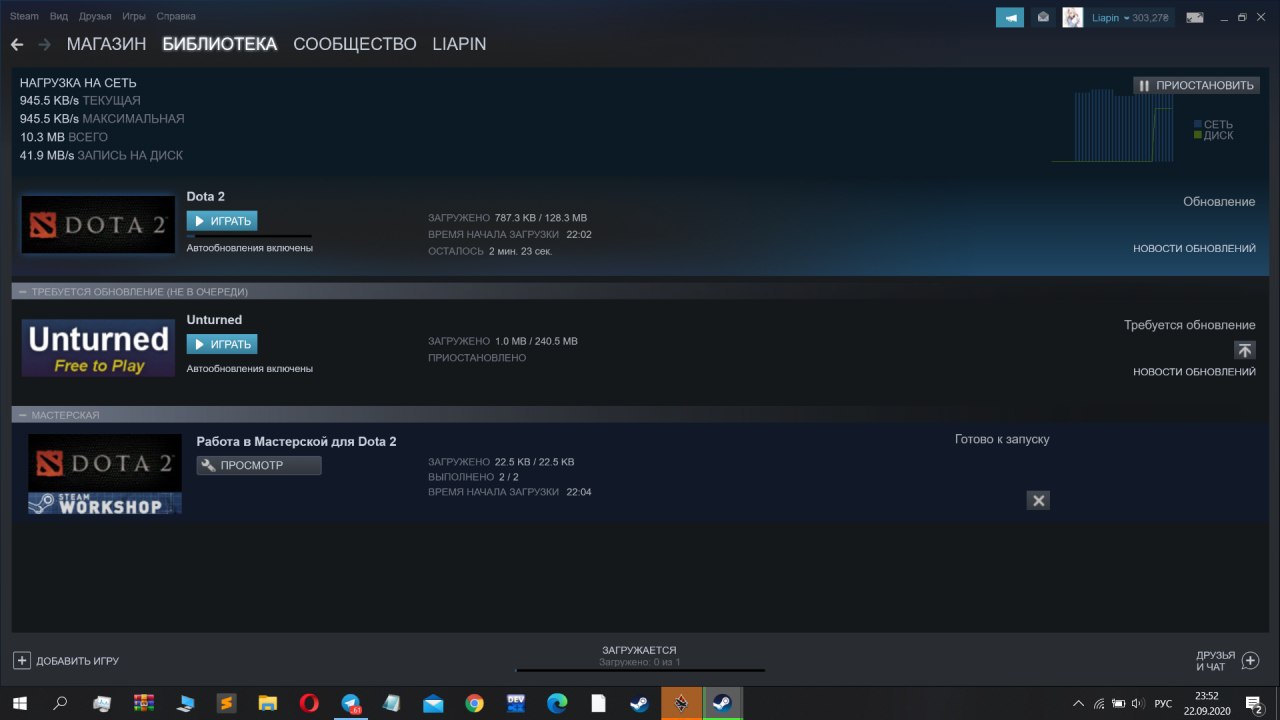Open the inbox envelope icon
The height and width of the screenshot is (720, 1280).
[x=1043, y=17]
